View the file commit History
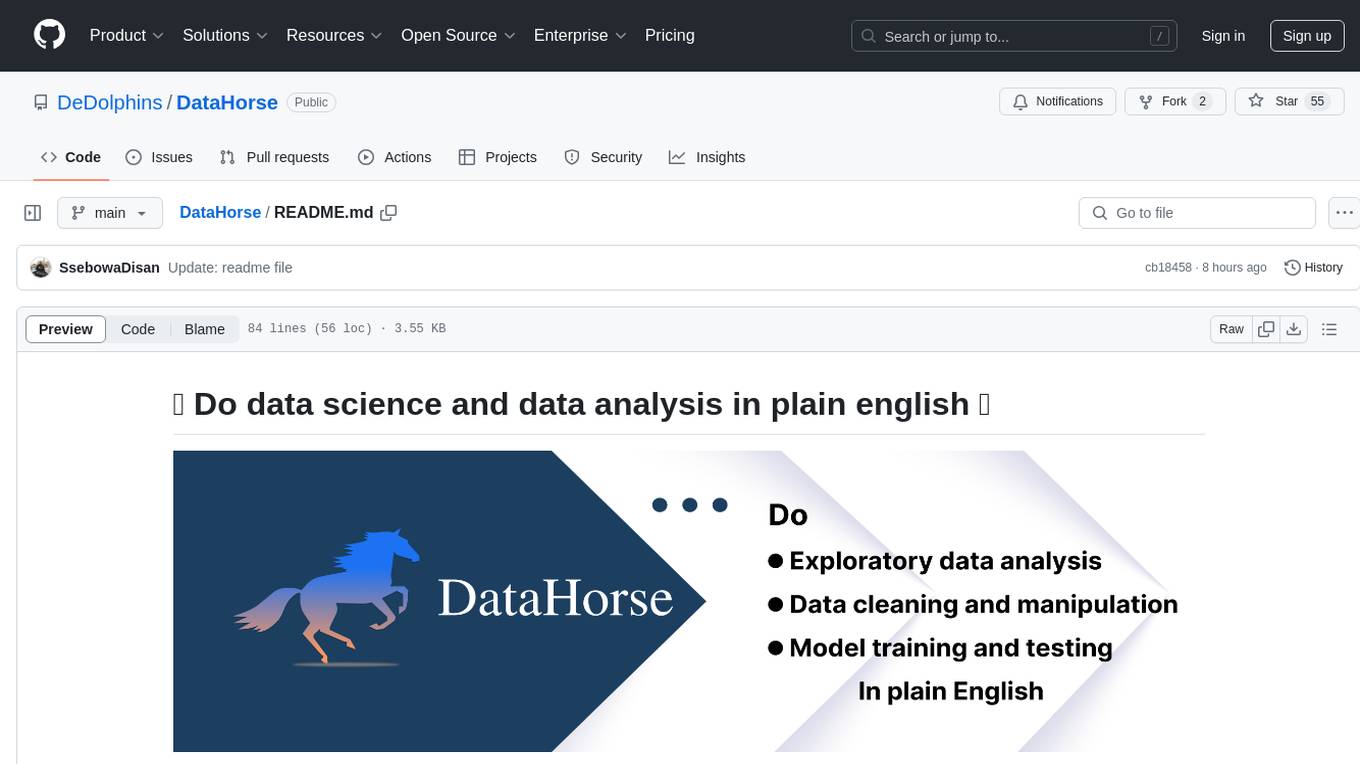The height and width of the screenshot is (764, 1360). 1313,268
